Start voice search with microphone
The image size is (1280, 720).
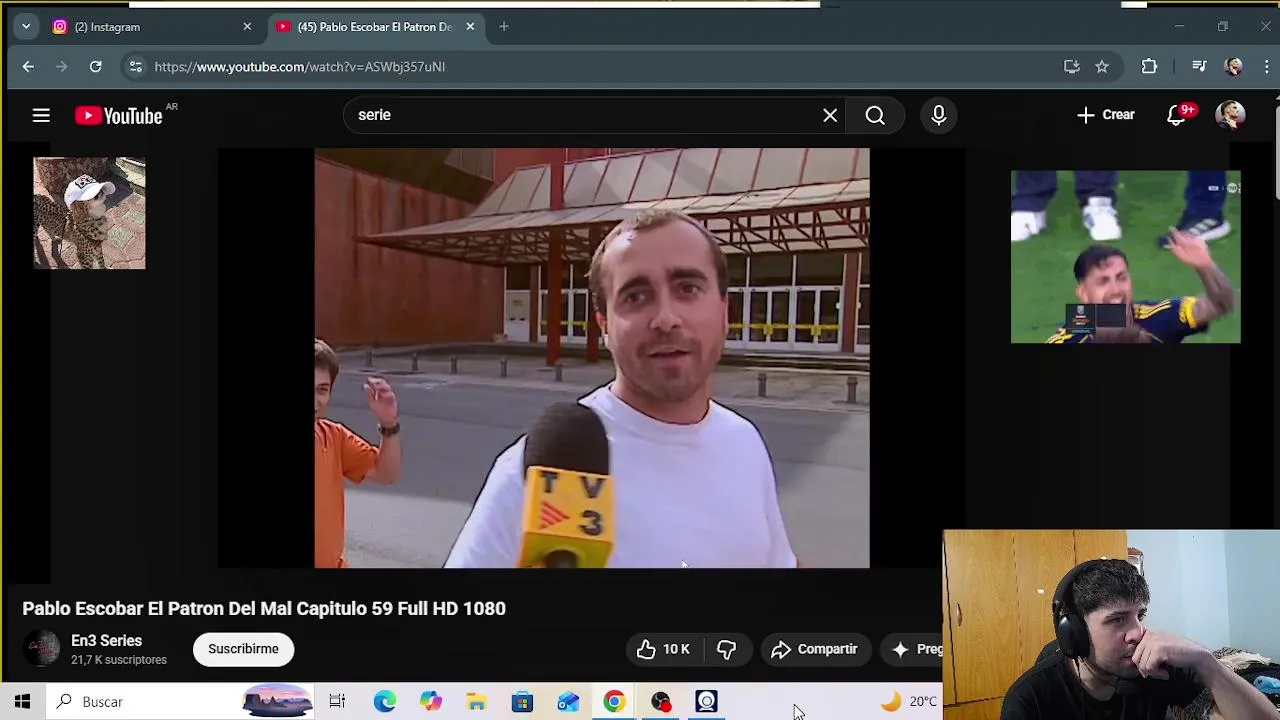(938, 115)
